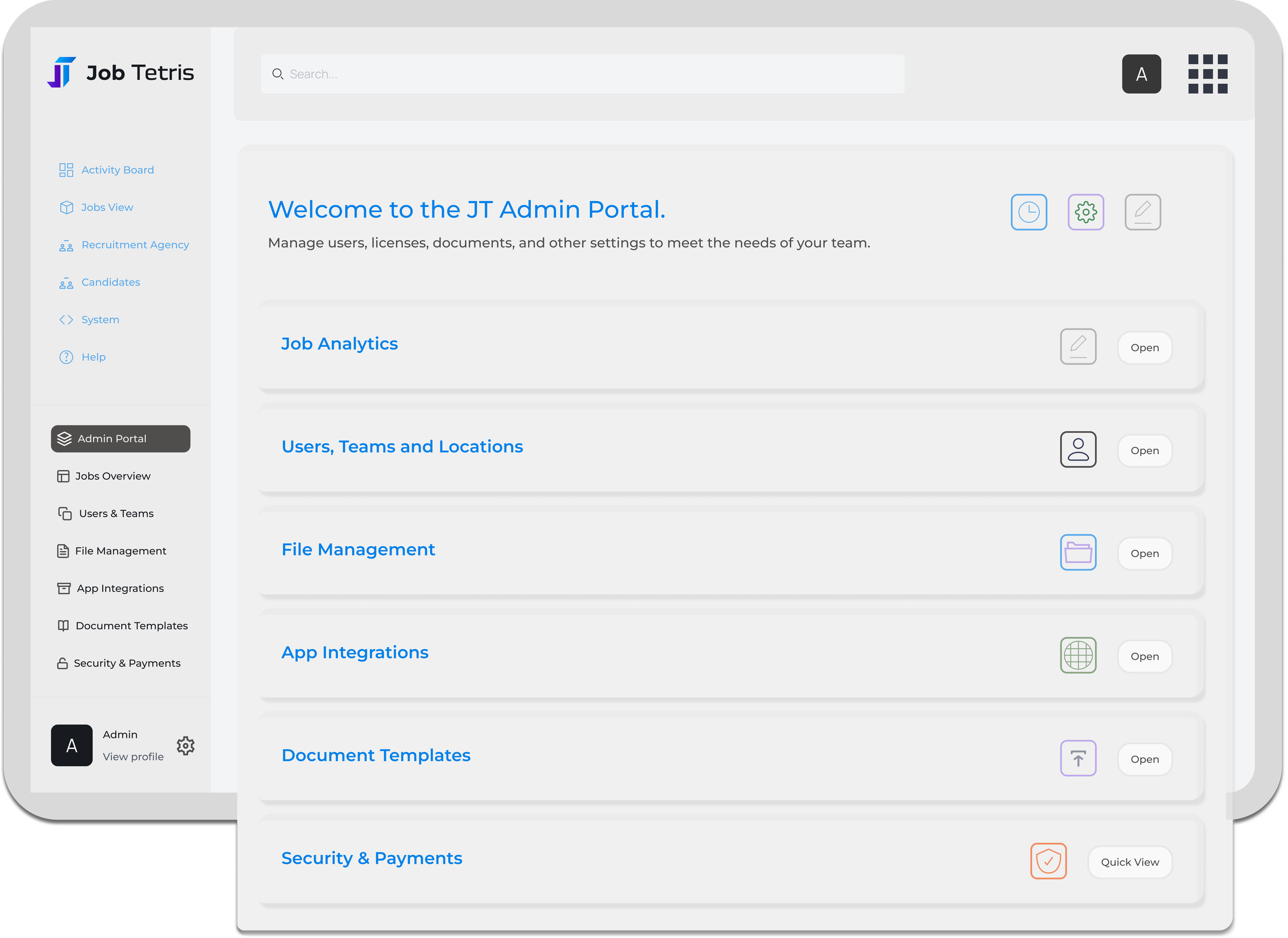Open View profile for the Admin account
This screenshot has width=1288, height=938.
pos(133,757)
